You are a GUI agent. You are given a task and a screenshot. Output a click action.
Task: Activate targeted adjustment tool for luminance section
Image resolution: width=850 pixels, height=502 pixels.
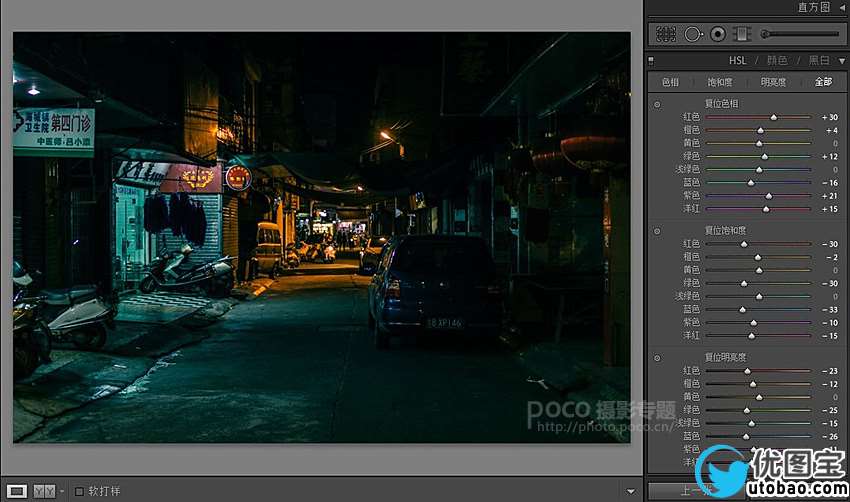[657, 358]
